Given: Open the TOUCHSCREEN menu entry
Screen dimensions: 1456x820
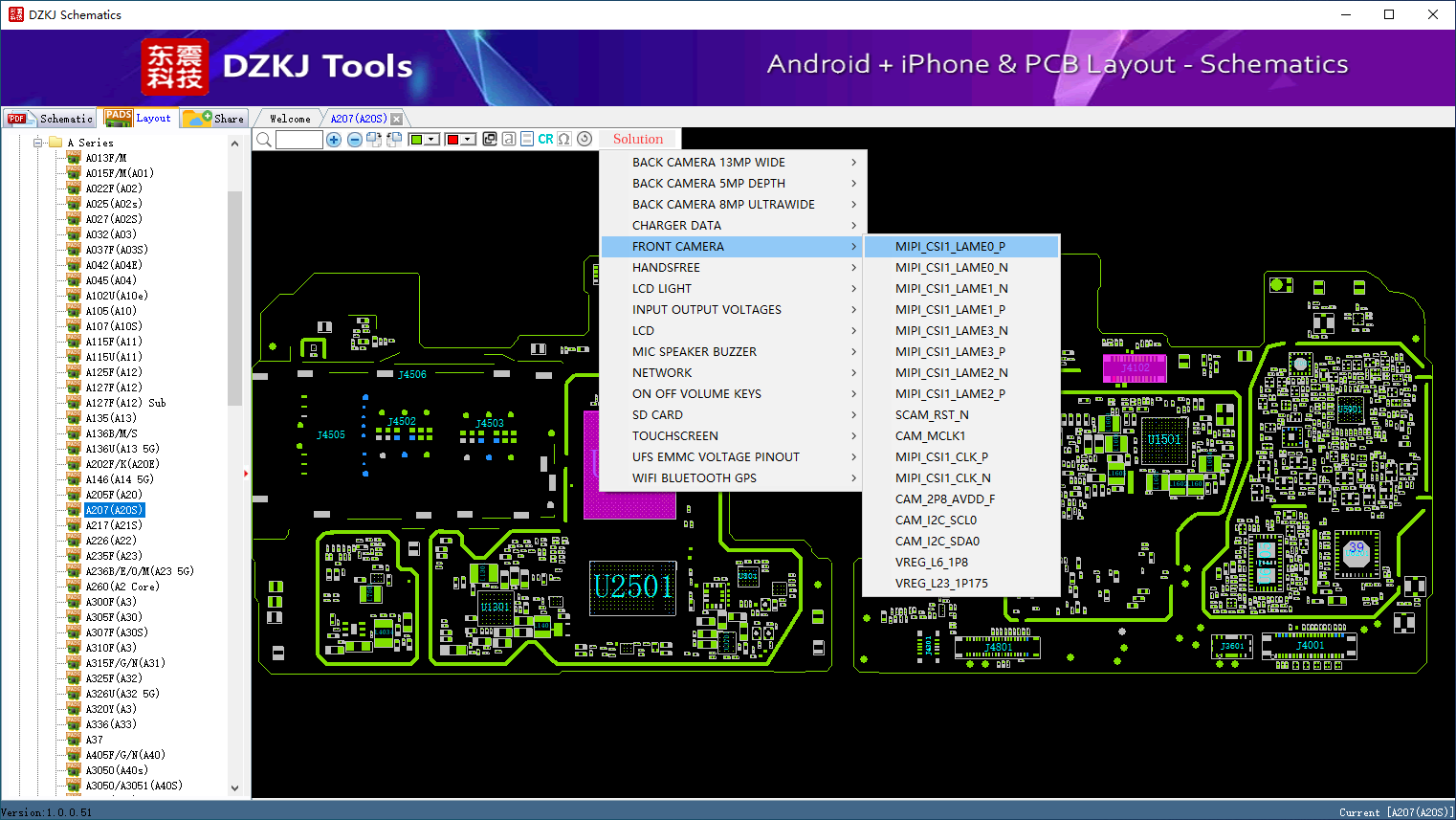Looking at the screenshot, I should [x=734, y=436].
